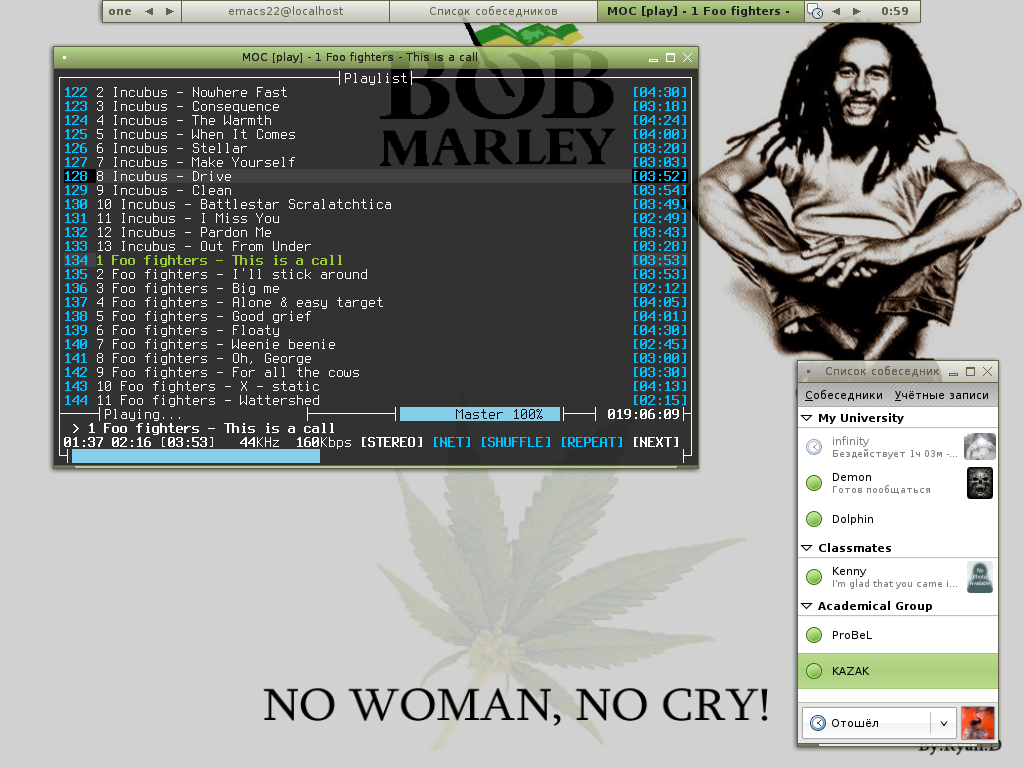
Task: Select 'Incubus - Stellar' track
Action: coord(376,149)
